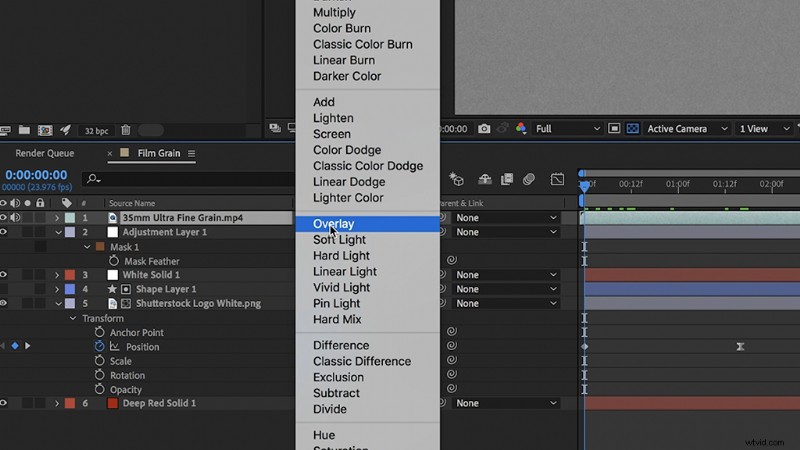This screenshot has width=800, height=450.
Task: Click the 01:00f mark on time ruler
Action: (x=678, y=184)
